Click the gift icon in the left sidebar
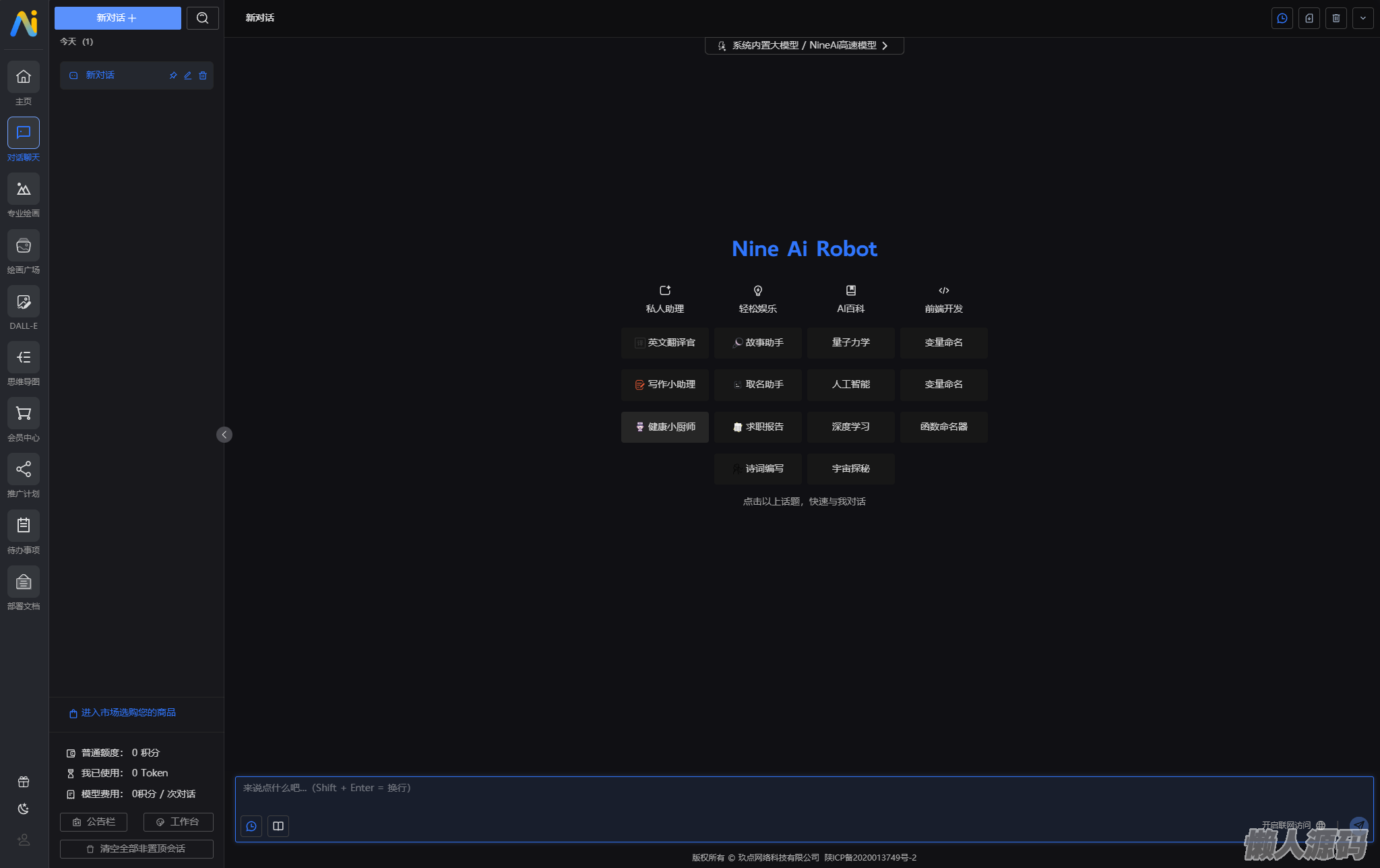Viewport: 1380px width, 868px height. [x=24, y=782]
